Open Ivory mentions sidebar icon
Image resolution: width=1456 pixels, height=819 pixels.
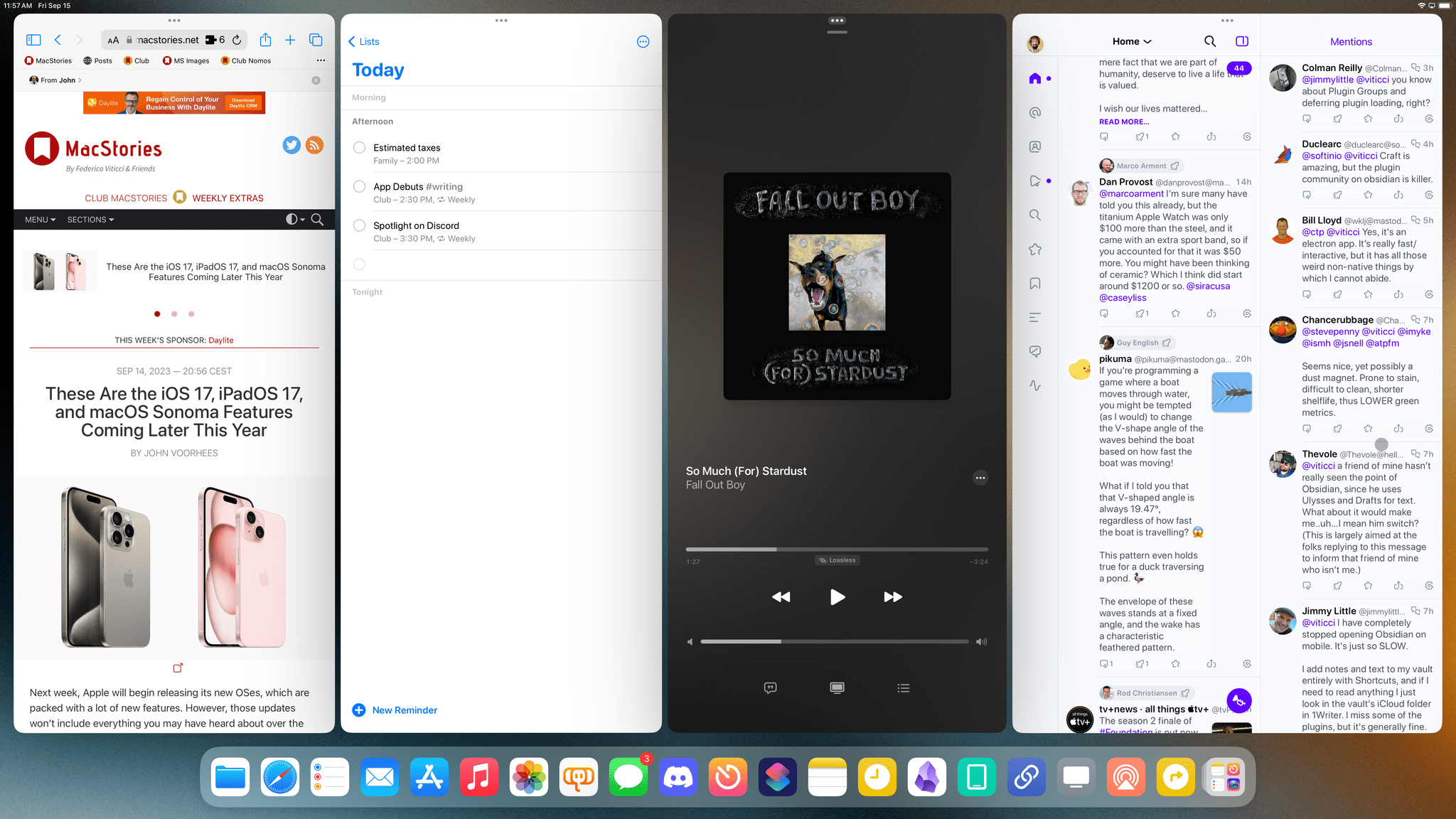coord(1035,112)
